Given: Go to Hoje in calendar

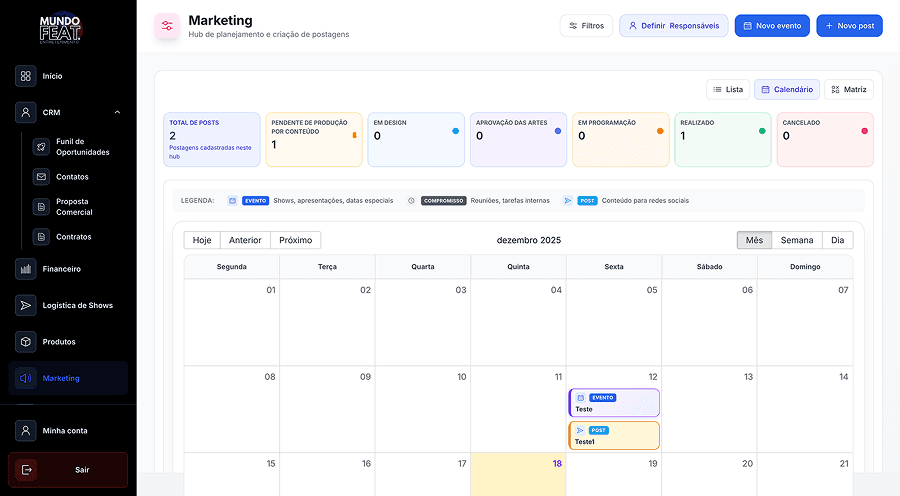Looking at the screenshot, I should tap(202, 240).
